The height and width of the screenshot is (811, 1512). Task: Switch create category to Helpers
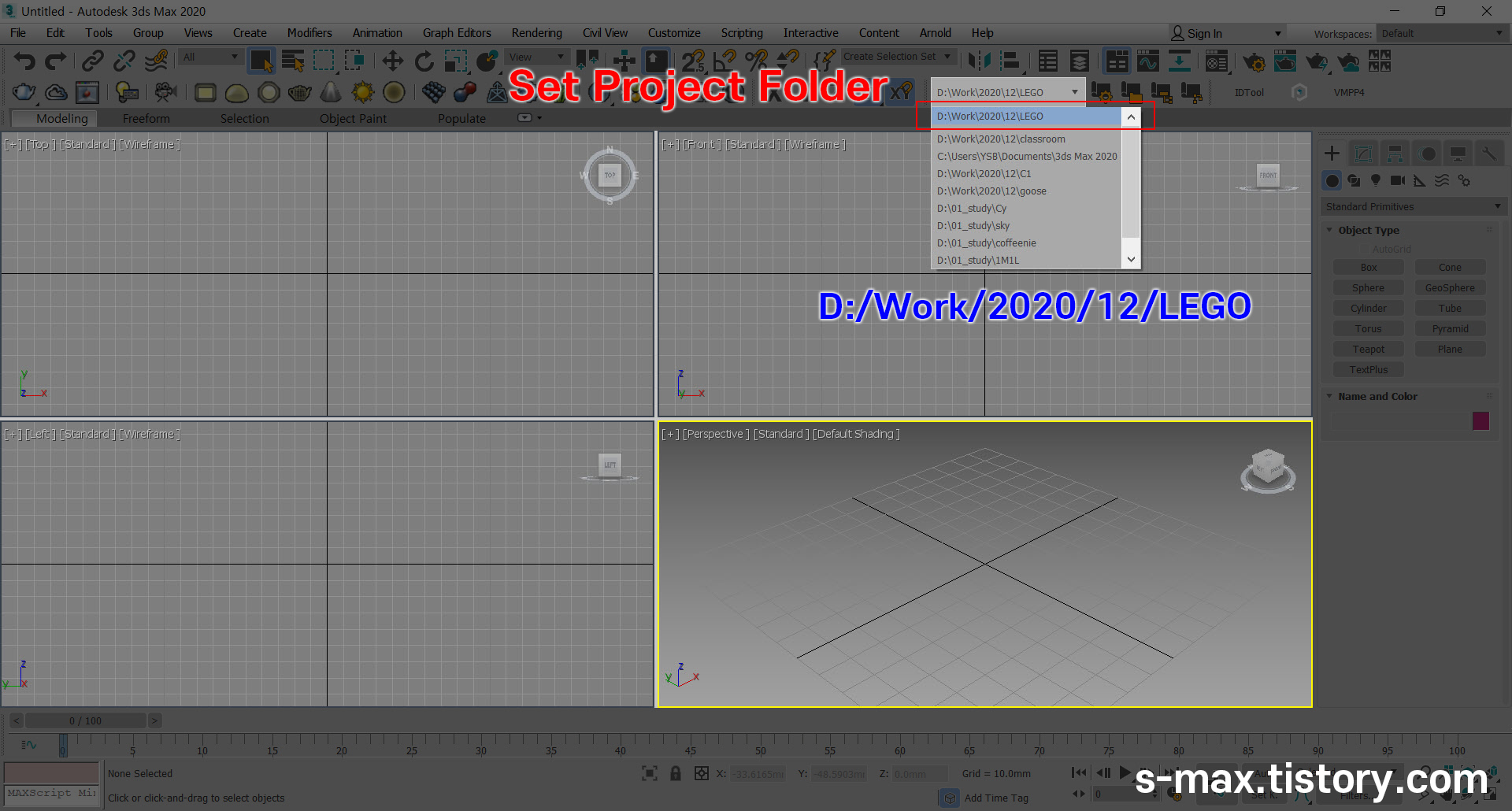click(1420, 180)
